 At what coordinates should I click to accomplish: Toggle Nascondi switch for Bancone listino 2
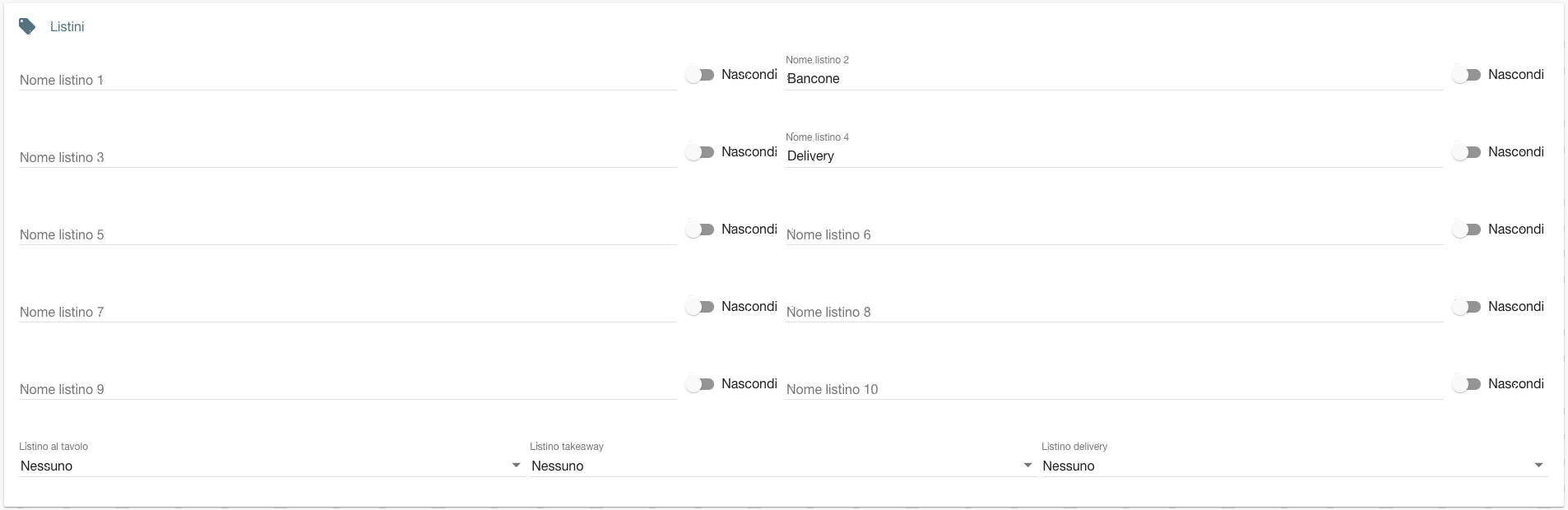click(x=1467, y=75)
